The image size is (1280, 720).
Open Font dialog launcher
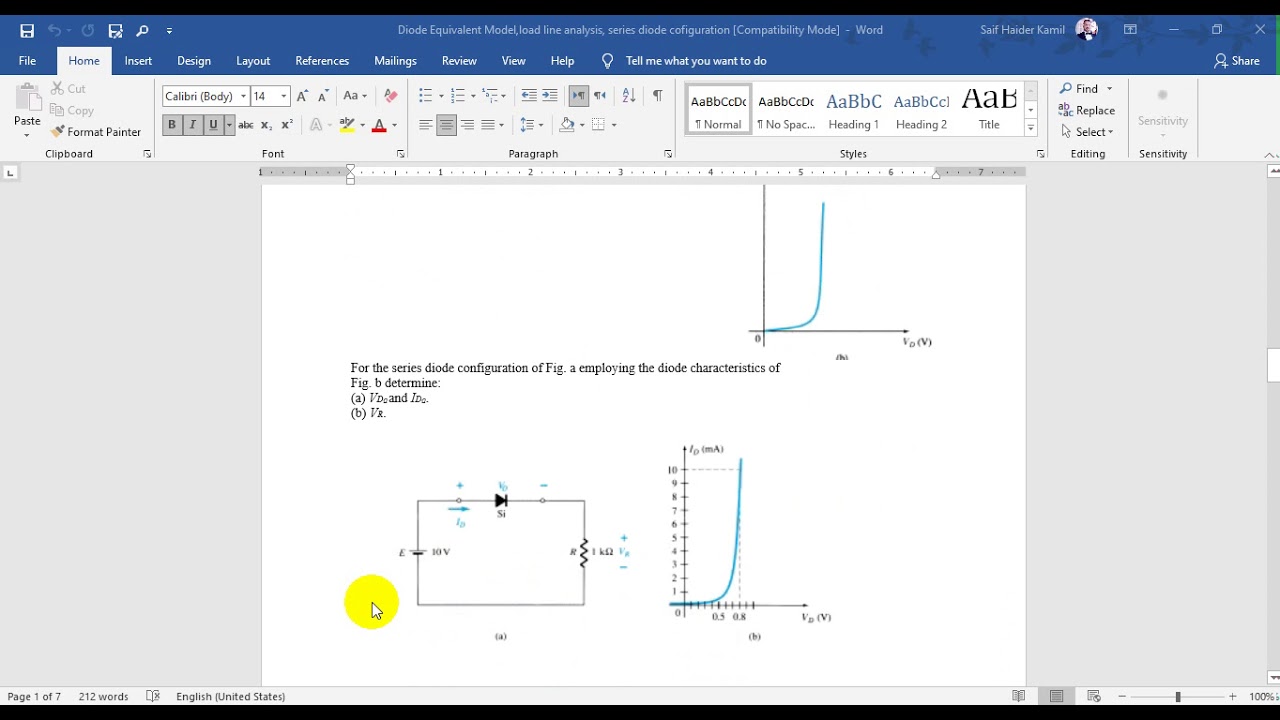coord(401,154)
